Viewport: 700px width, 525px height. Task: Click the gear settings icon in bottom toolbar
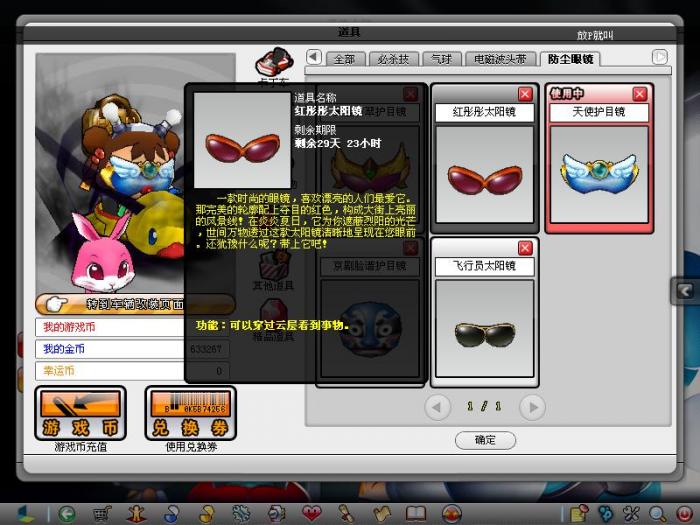tap(241, 514)
